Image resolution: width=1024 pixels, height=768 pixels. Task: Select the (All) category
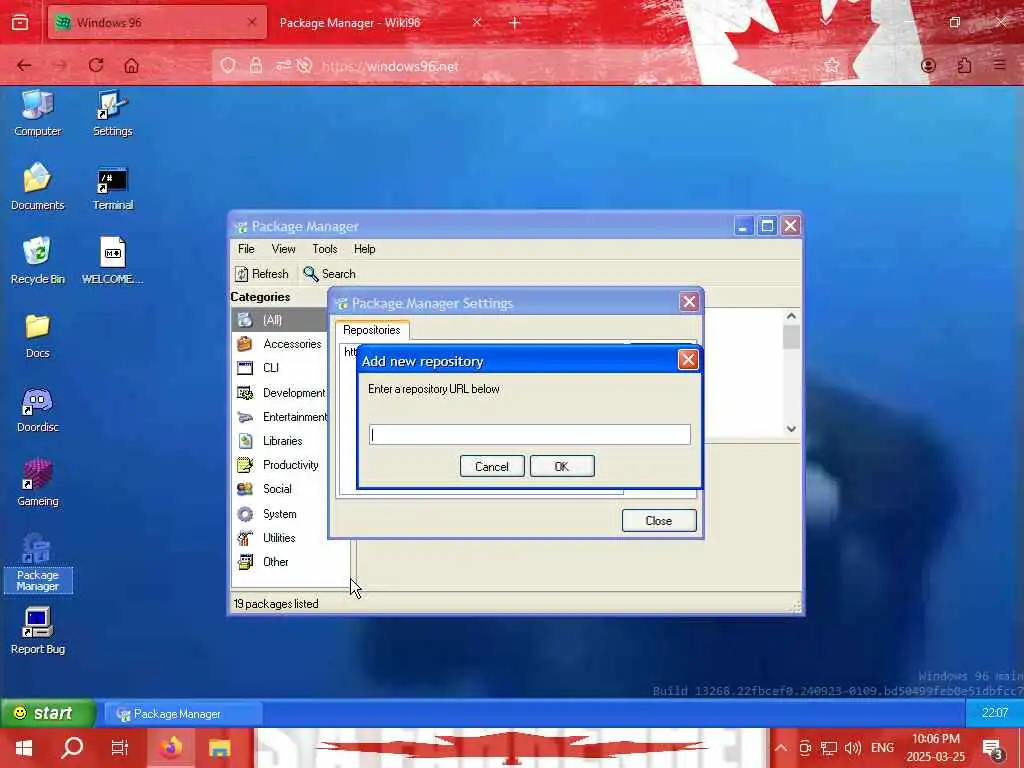[280, 320]
